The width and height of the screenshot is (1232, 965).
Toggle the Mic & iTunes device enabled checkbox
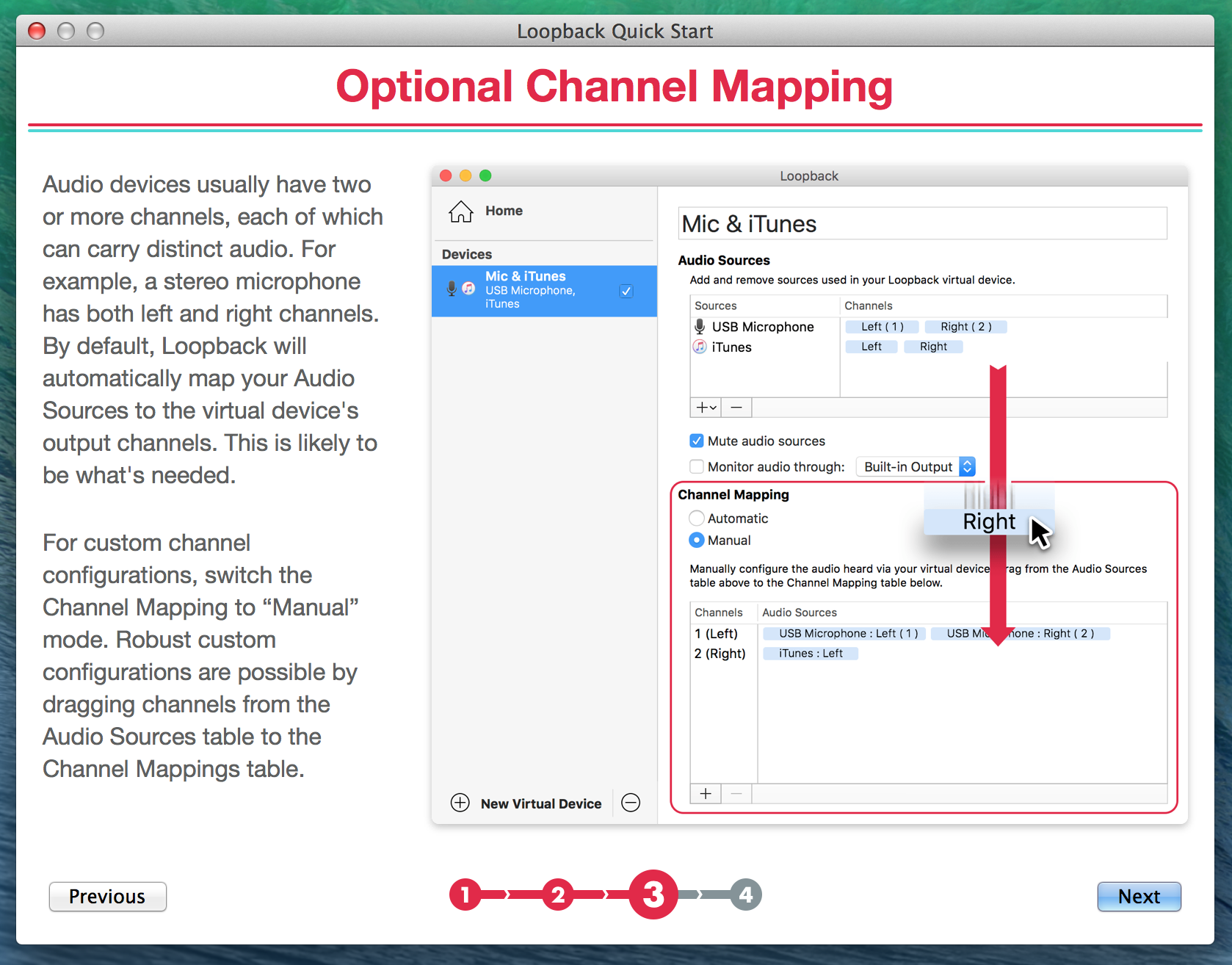[x=626, y=291]
